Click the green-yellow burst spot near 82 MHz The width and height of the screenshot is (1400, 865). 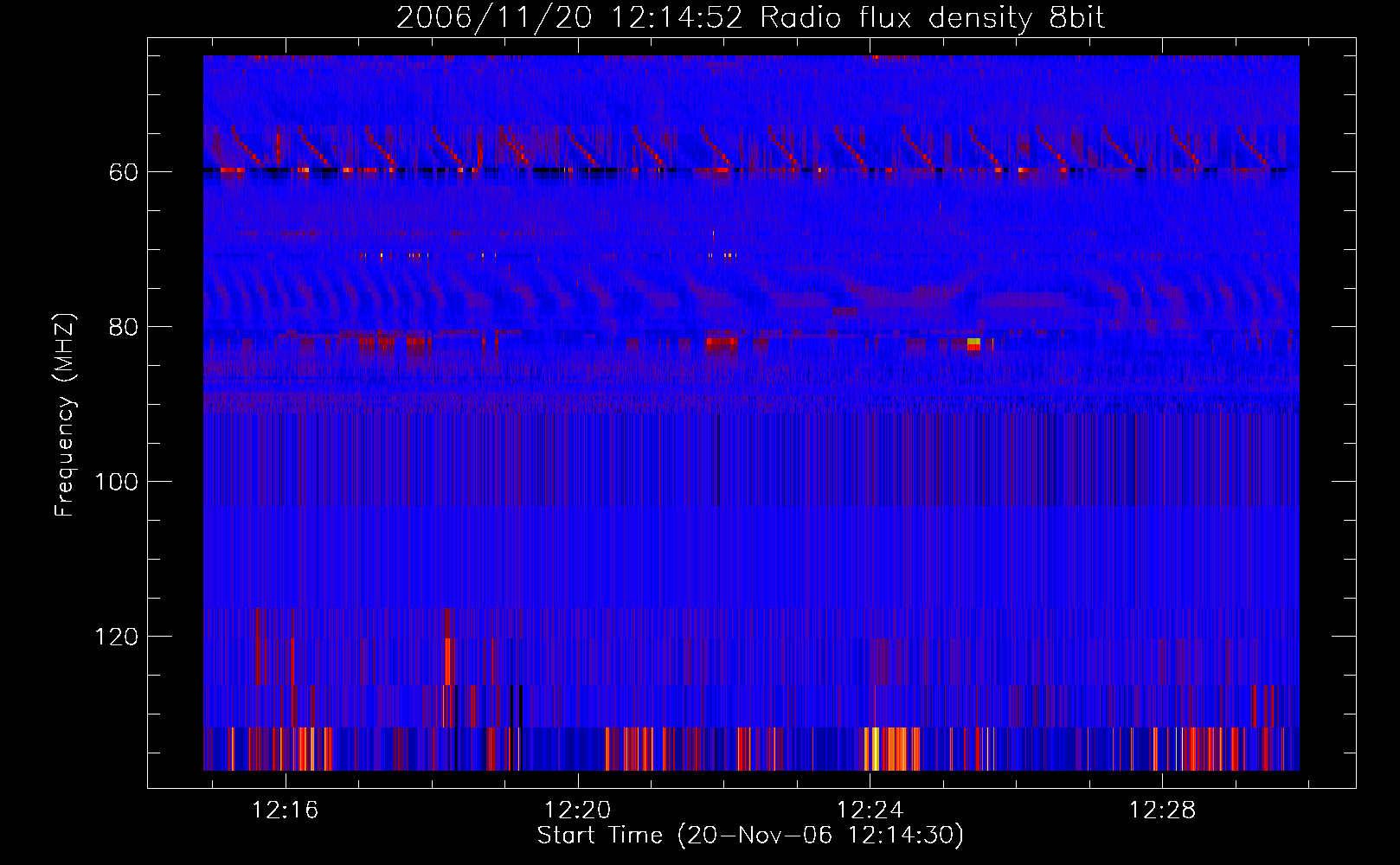click(x=973, y=343)
